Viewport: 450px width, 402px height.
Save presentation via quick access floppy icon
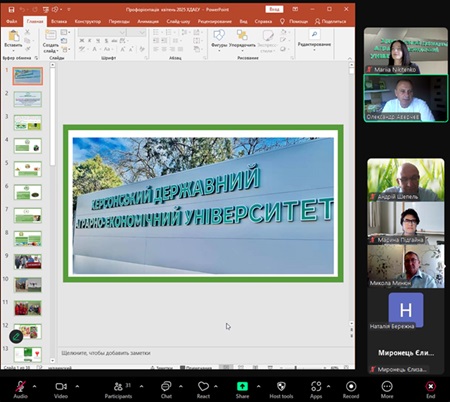pyautogui.click(x=11, y=9)
